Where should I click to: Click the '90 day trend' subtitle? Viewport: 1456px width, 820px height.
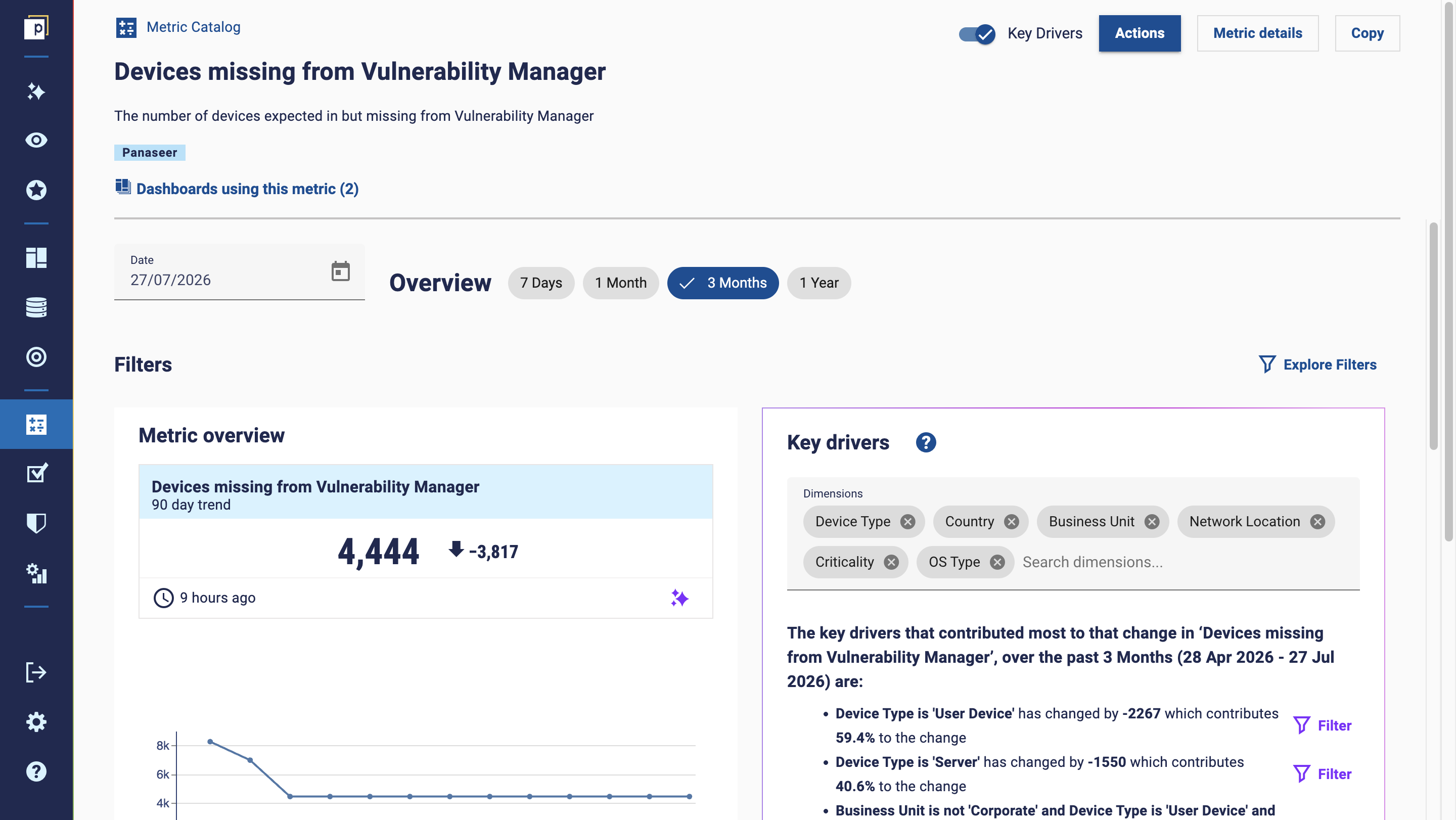pyautogui.click(x=191, y=505)
